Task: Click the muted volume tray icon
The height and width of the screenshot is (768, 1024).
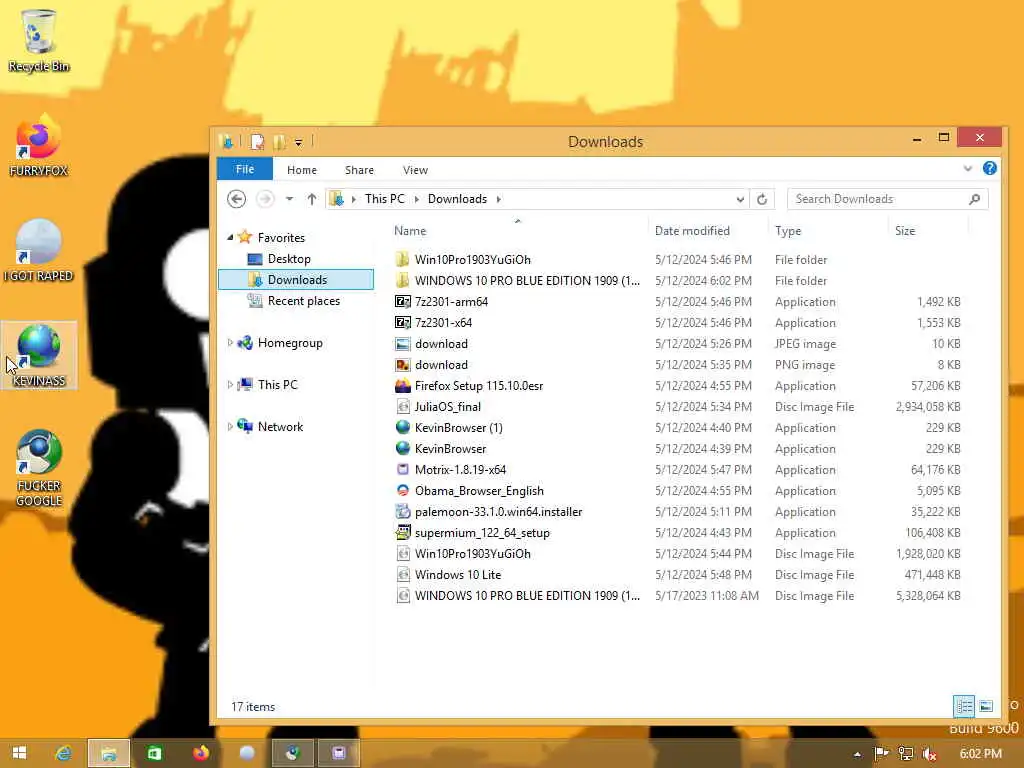Action: [929, 754]
